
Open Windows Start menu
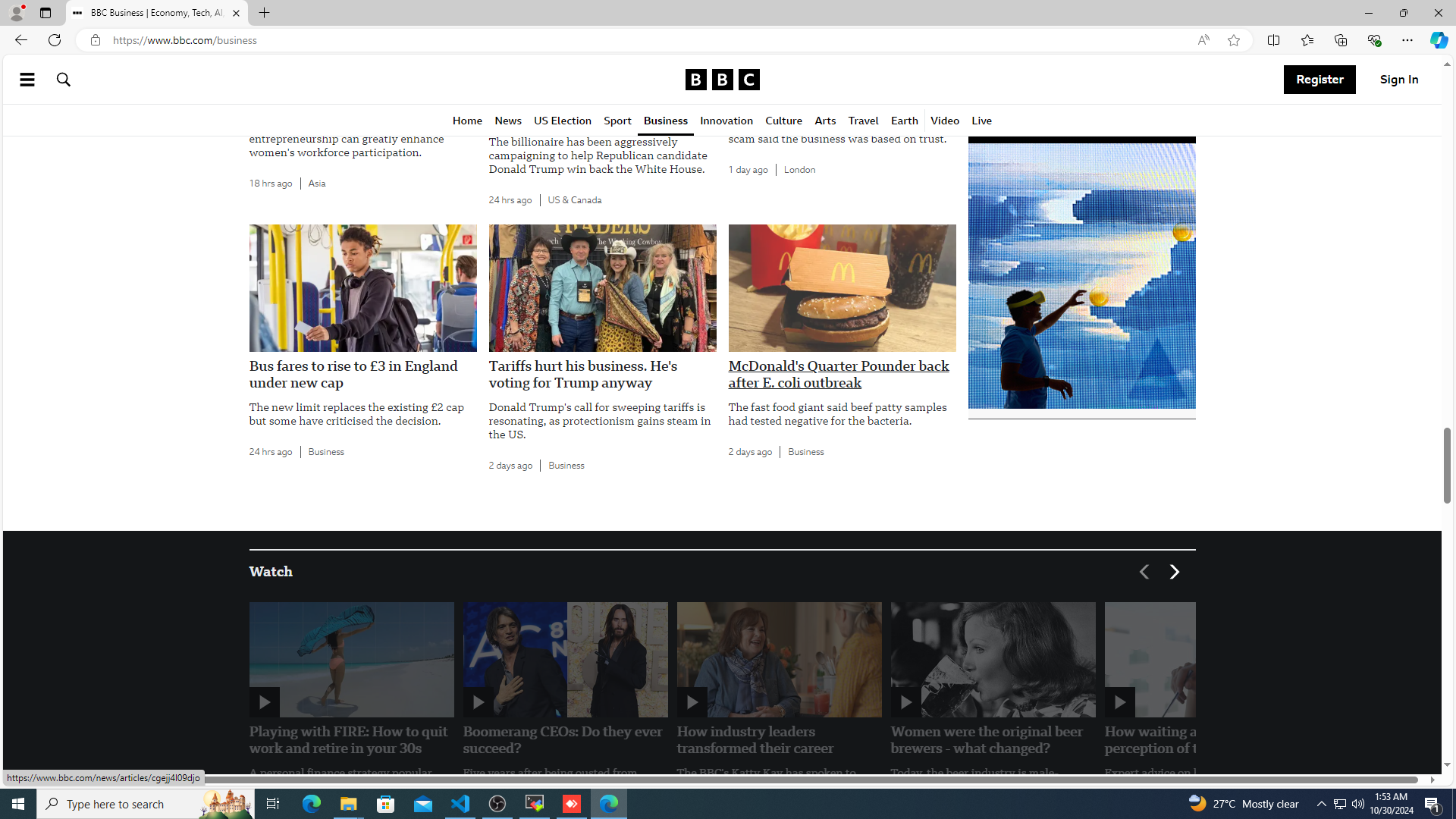click(18, 804)
